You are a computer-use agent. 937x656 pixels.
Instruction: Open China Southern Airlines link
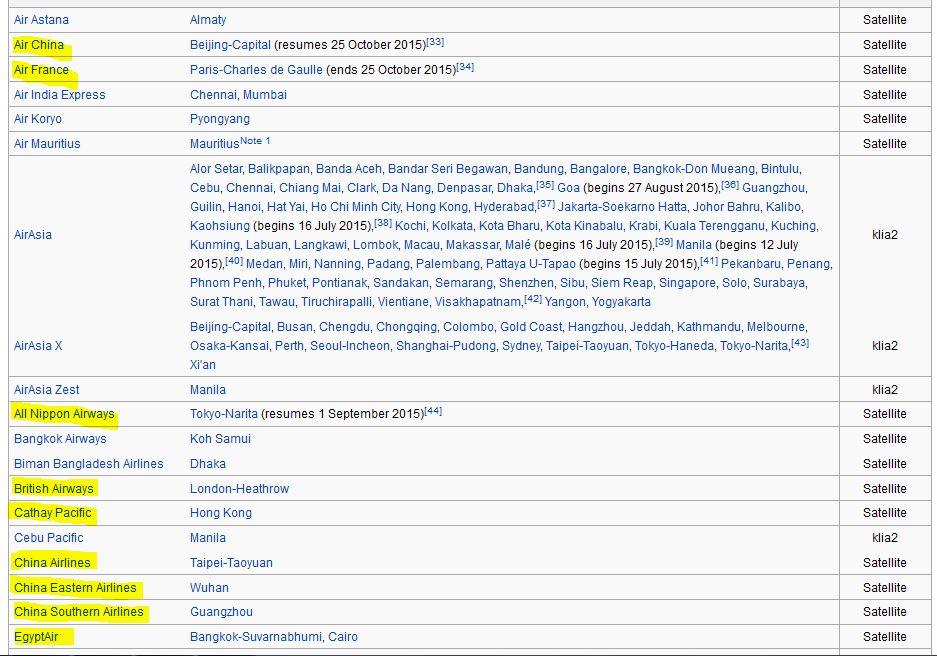pyautogui.click(x=79, y=612)
